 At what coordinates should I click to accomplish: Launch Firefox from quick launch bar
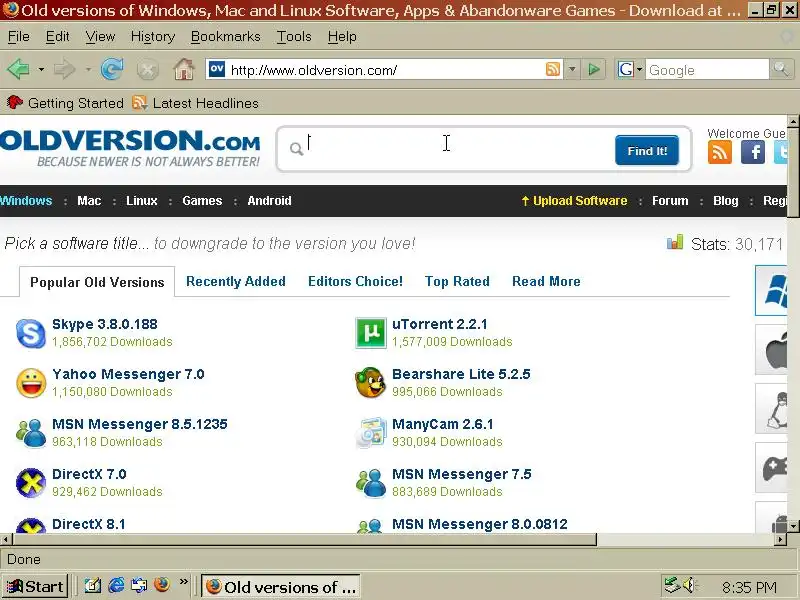pyautogui.click(x=162, y=585)
